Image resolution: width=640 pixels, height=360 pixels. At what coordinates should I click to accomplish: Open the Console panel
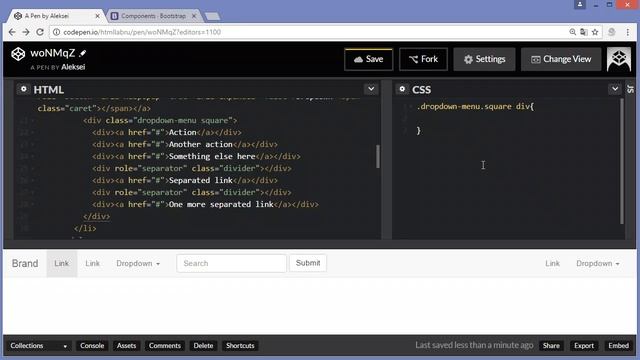(92, 346)
